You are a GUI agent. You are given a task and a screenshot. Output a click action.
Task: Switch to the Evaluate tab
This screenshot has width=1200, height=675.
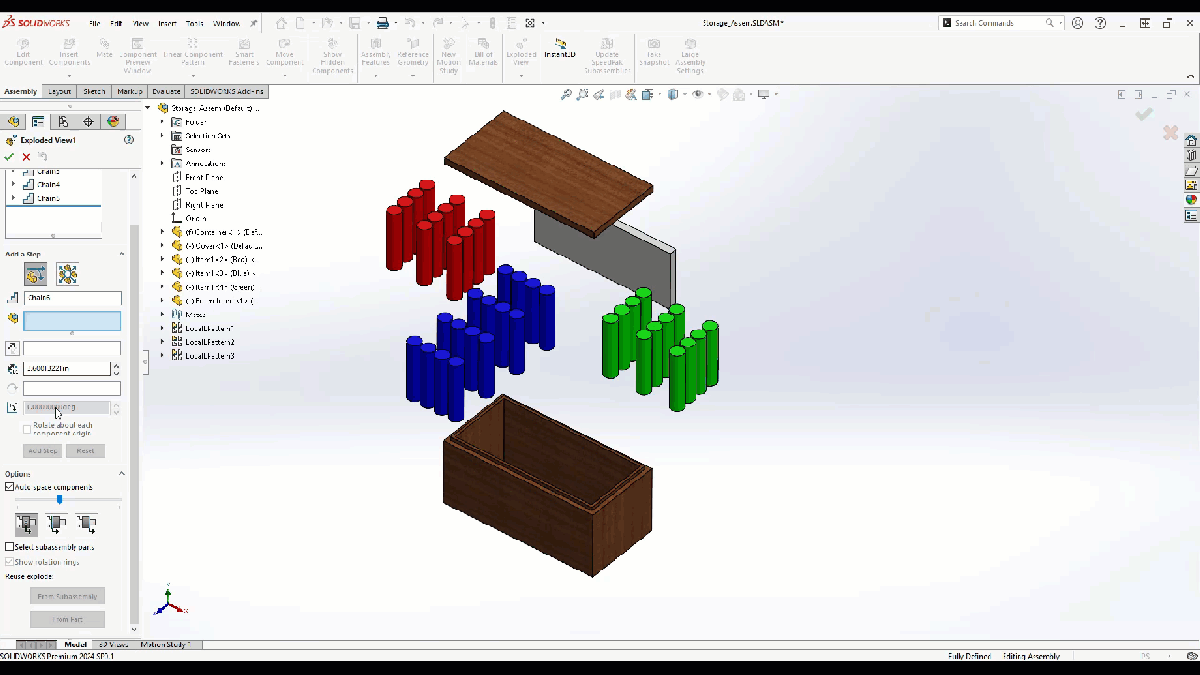click(x=166, y=91)
